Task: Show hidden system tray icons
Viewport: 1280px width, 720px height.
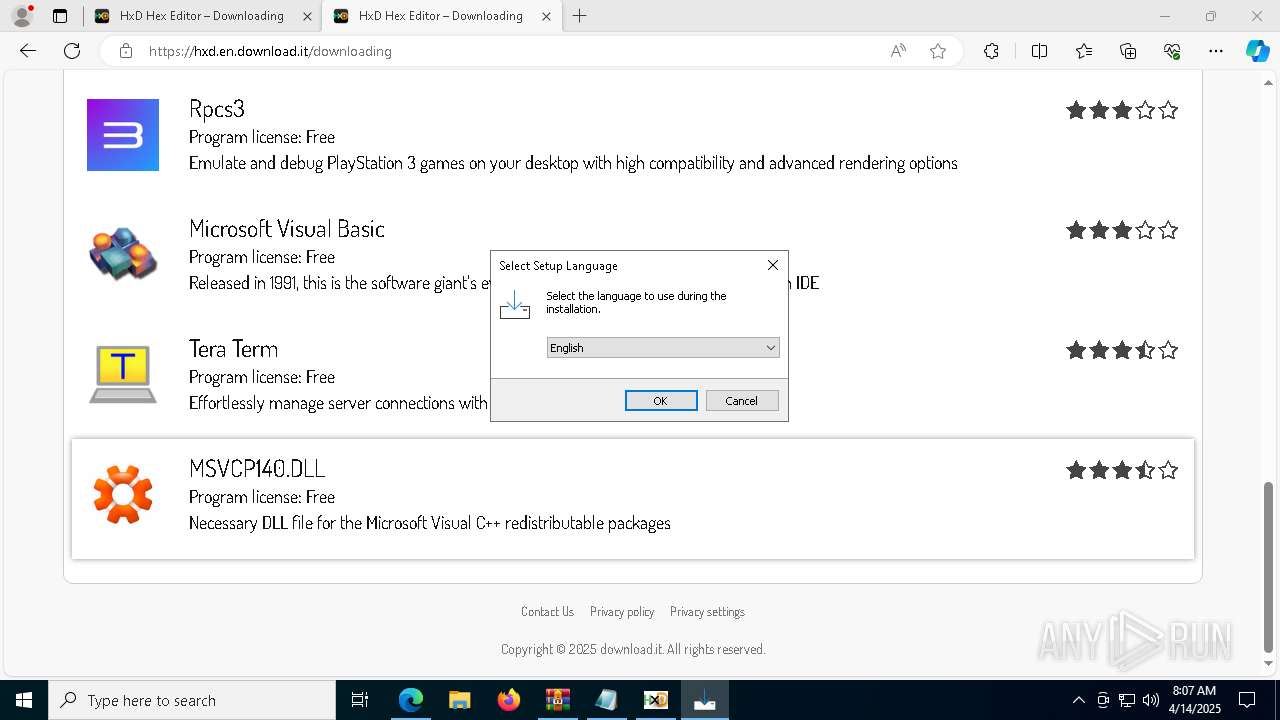Action: pyautogui.click(x=1078, y=700)
